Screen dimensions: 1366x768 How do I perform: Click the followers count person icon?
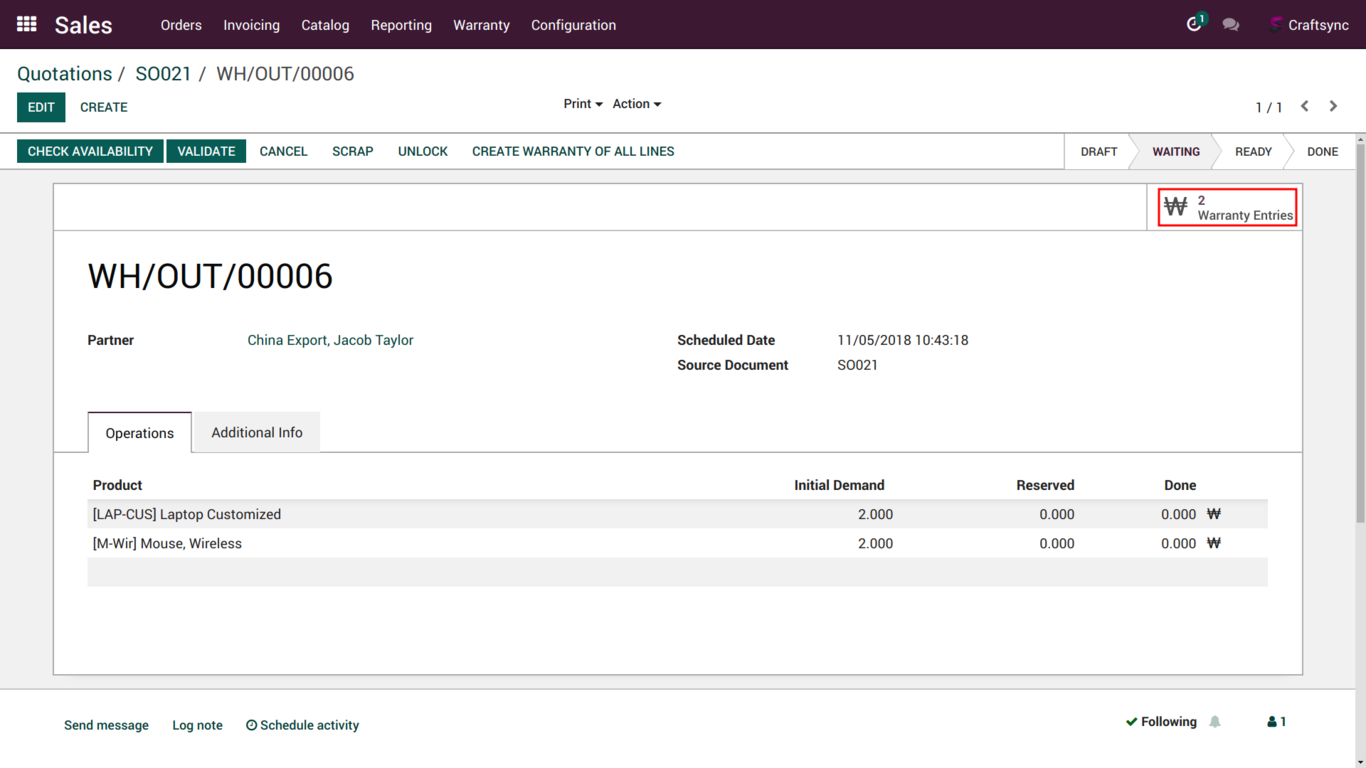point(1276,722)
